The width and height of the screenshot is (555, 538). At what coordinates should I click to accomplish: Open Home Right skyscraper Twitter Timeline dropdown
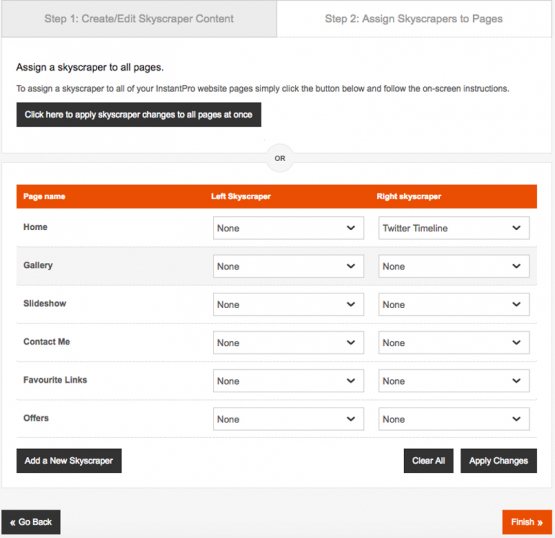[454, 228]
